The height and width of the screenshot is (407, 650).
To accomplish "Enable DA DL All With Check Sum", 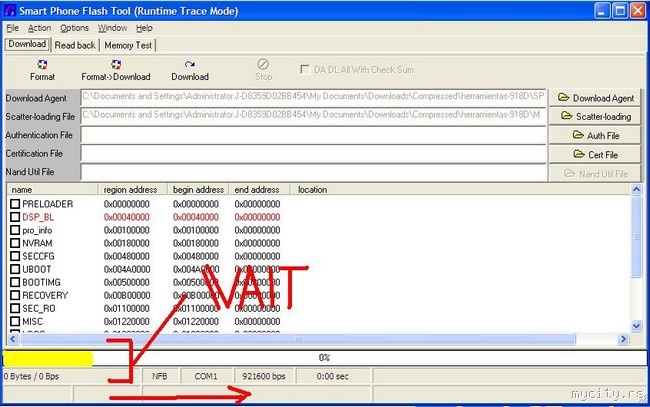I will (x=305, y=69).
